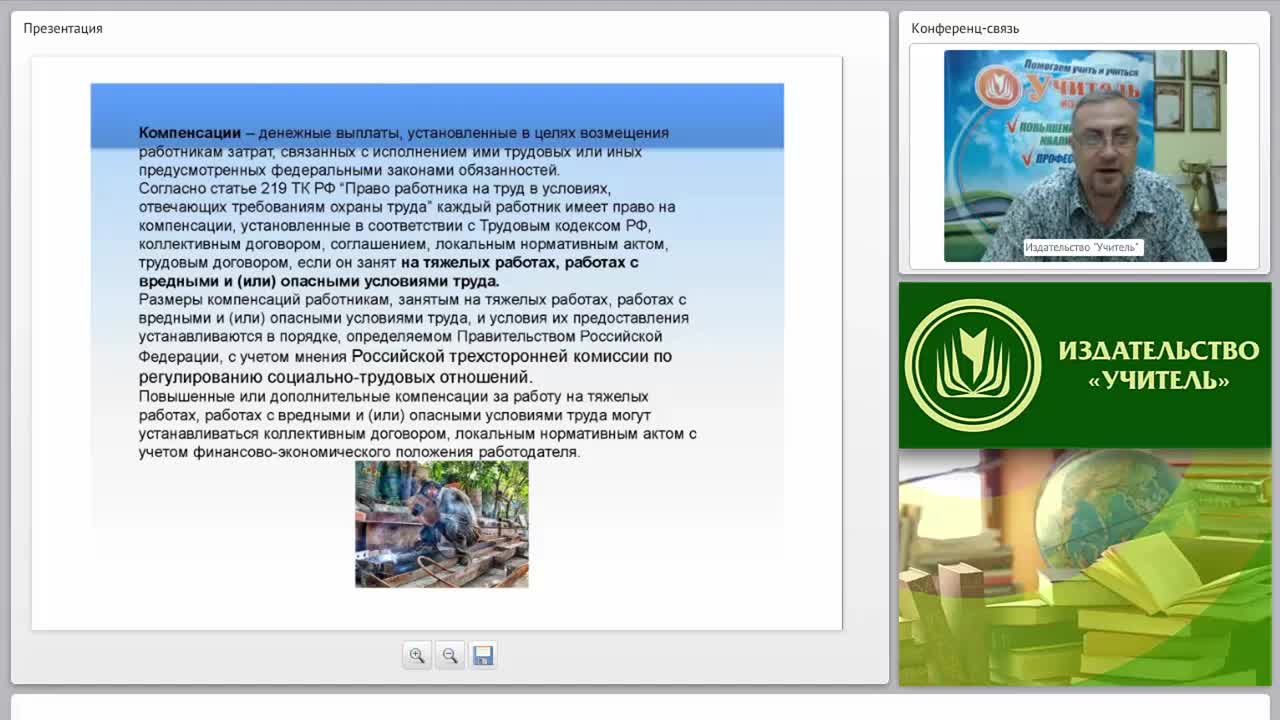Click the 'Презентация' panel title
Screen dimensions: 1280x720
(63, 28)
